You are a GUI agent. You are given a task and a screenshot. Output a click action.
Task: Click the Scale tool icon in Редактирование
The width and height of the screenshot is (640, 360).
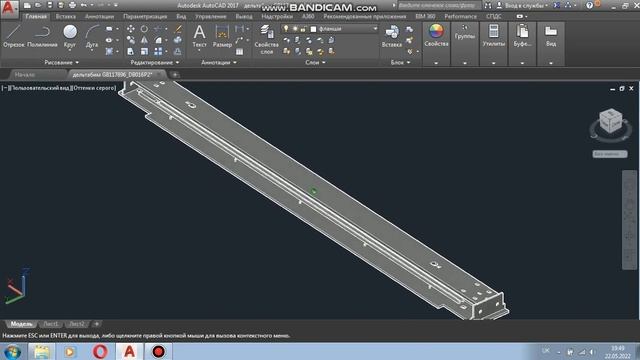pyautogui.click(x=144, y=51)
